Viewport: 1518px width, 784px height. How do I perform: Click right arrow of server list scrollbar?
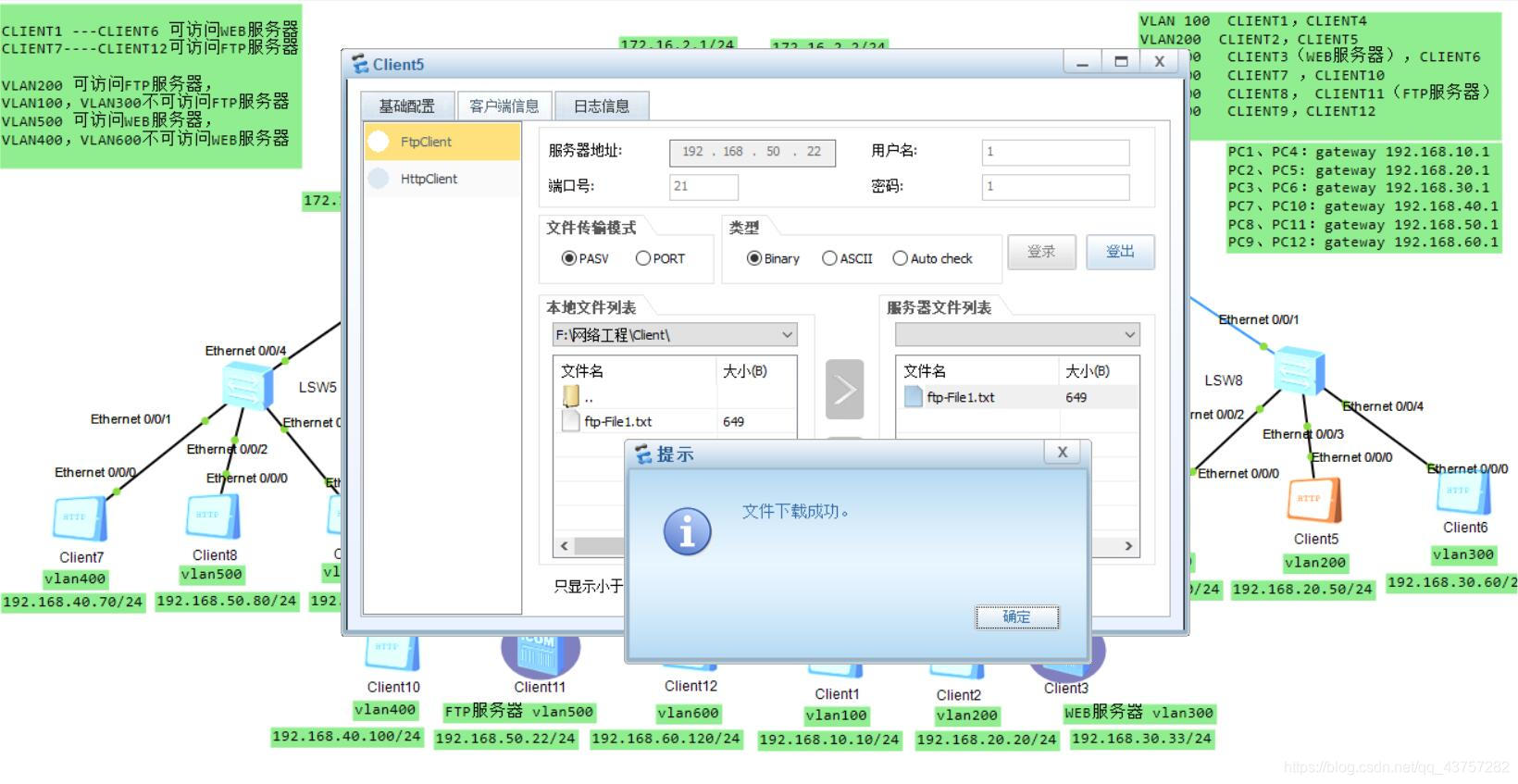1128,546
